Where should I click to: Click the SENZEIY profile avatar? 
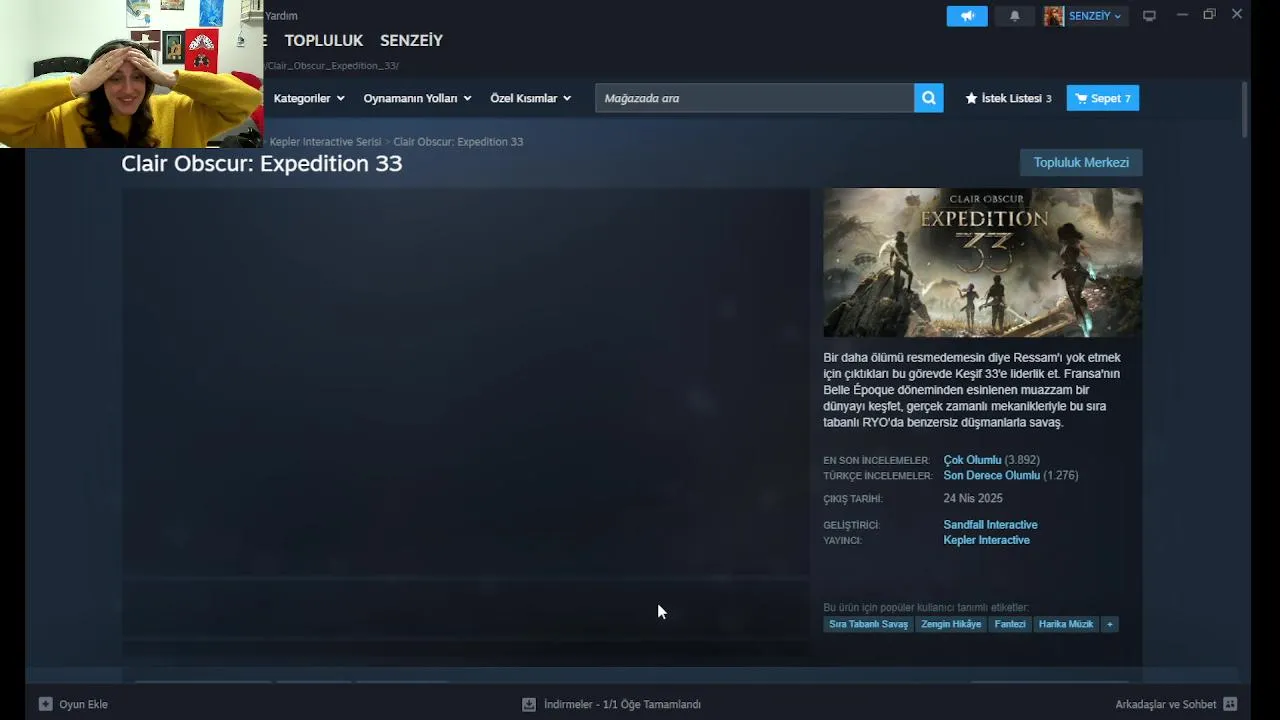(1054, 16)
